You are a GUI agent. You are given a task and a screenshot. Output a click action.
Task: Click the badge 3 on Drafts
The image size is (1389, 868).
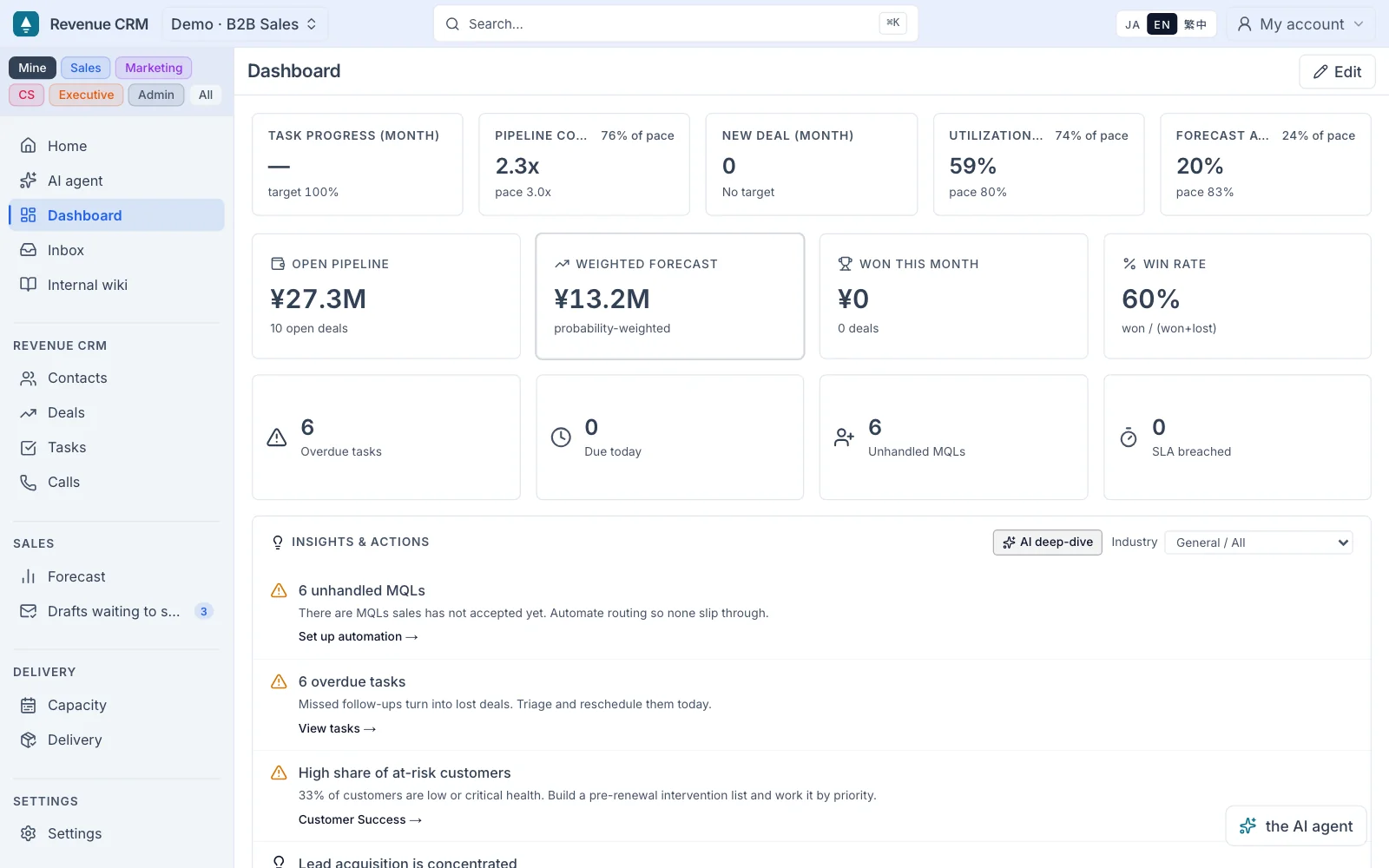click(204, 611)
